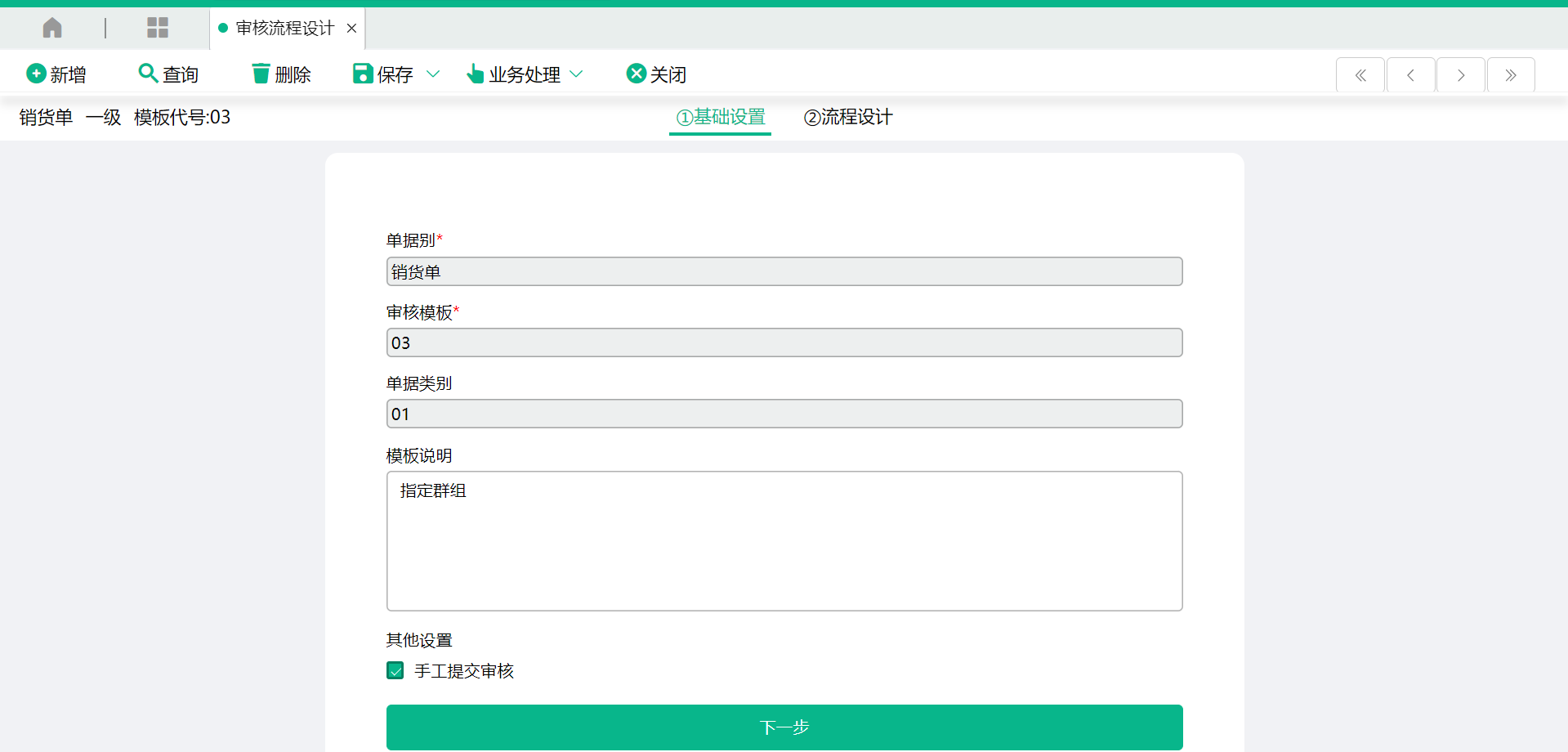Click the 单据类别 field showing 01
1568x752 pixels.
coord(784,414)
